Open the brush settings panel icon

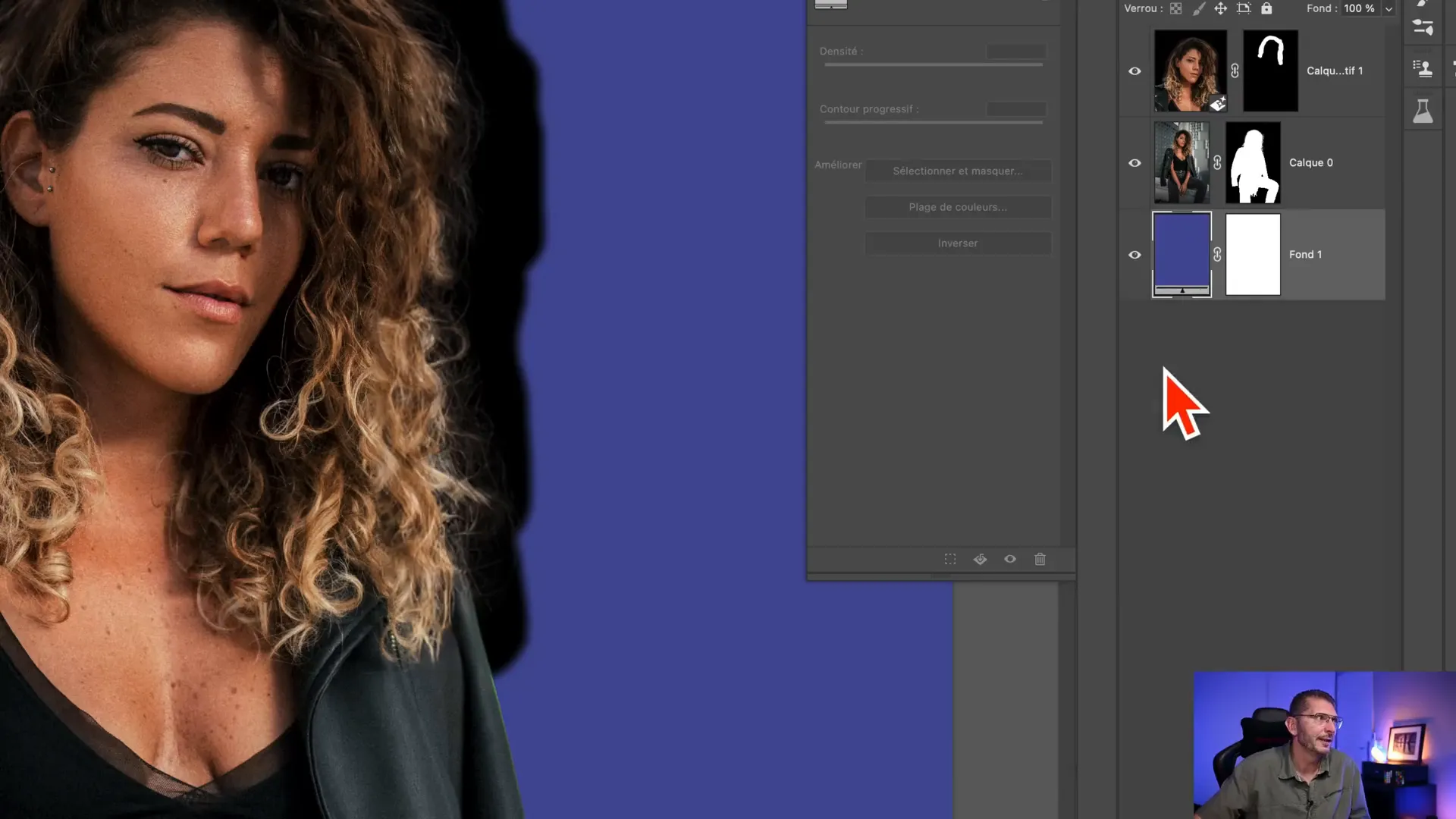(1423, 27)
